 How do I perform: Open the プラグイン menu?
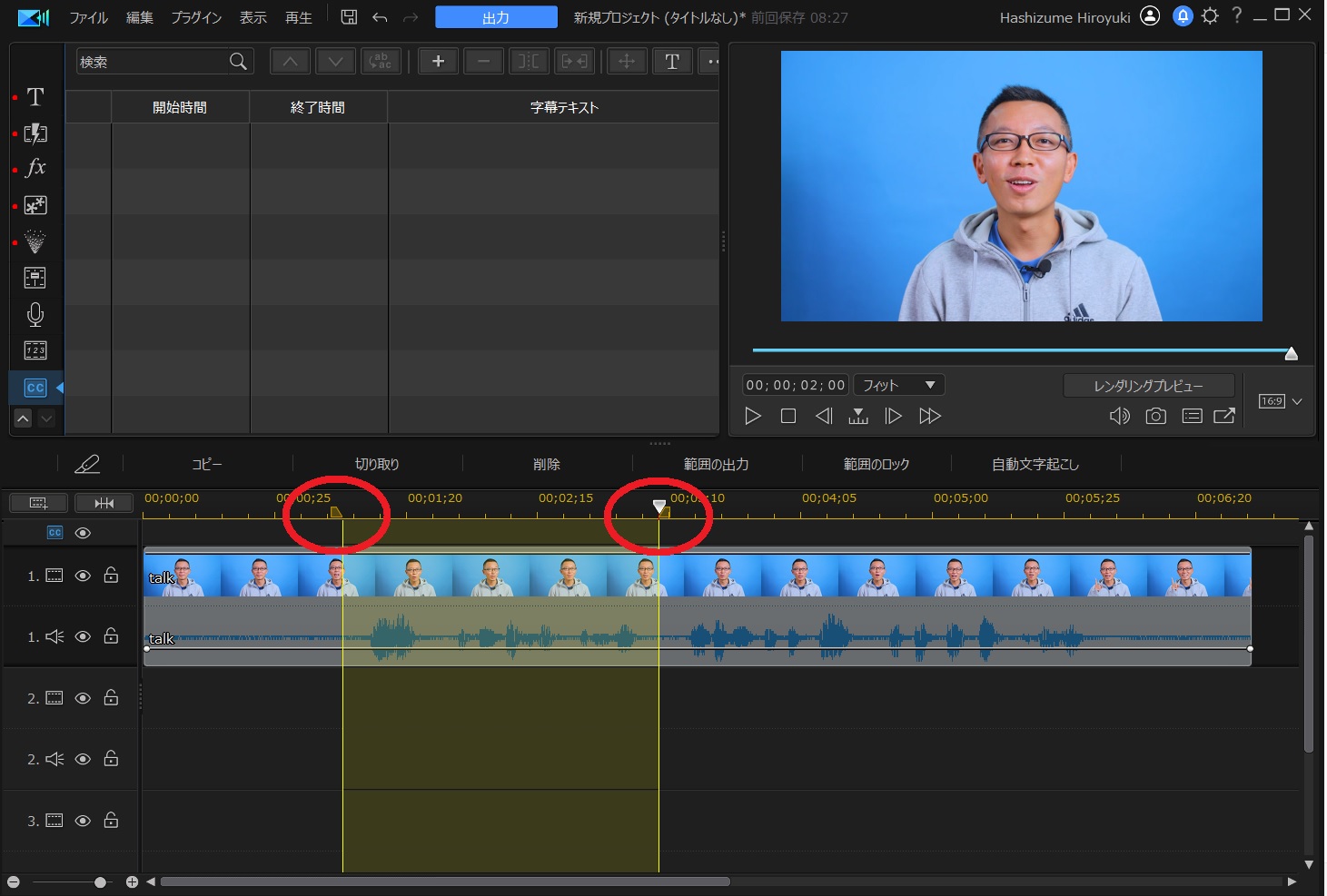tap(196, 17)
